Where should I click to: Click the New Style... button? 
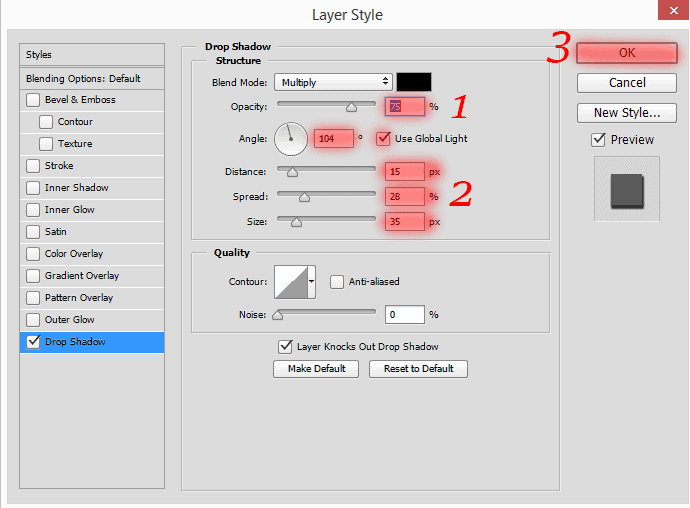pos(627,113)
